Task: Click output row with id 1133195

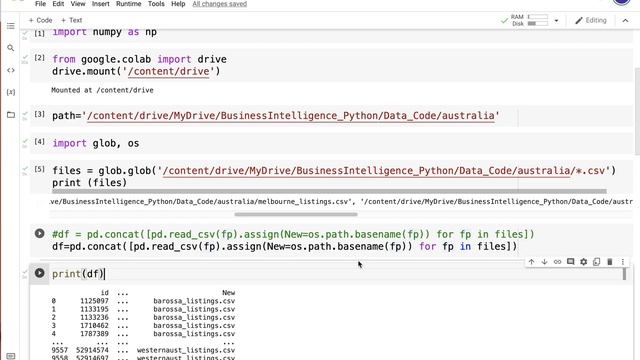Action: point(143,309)
